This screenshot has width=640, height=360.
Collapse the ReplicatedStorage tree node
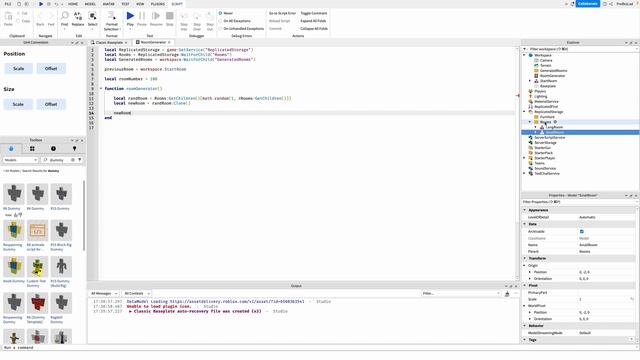(524, 111)
